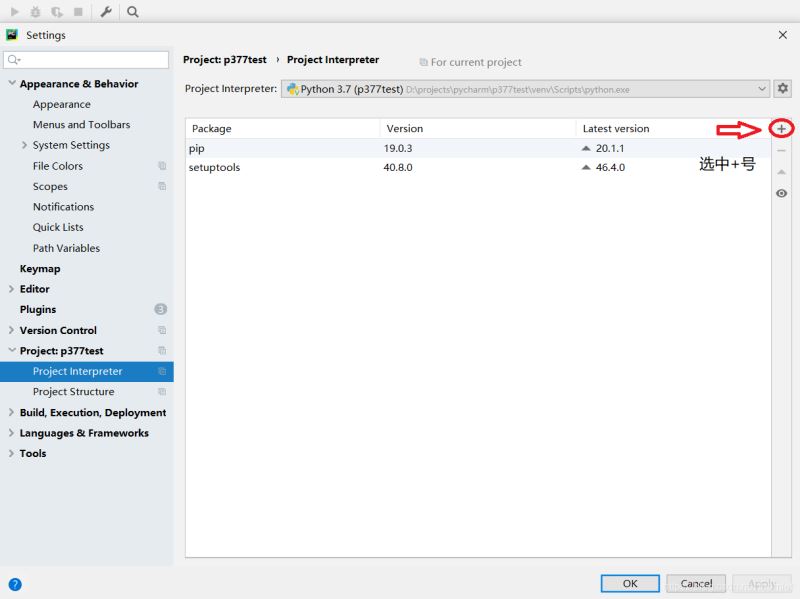This screenshot has height=599, width=800.
Task: Click version 40.8.0 cell
Action: 398,167
